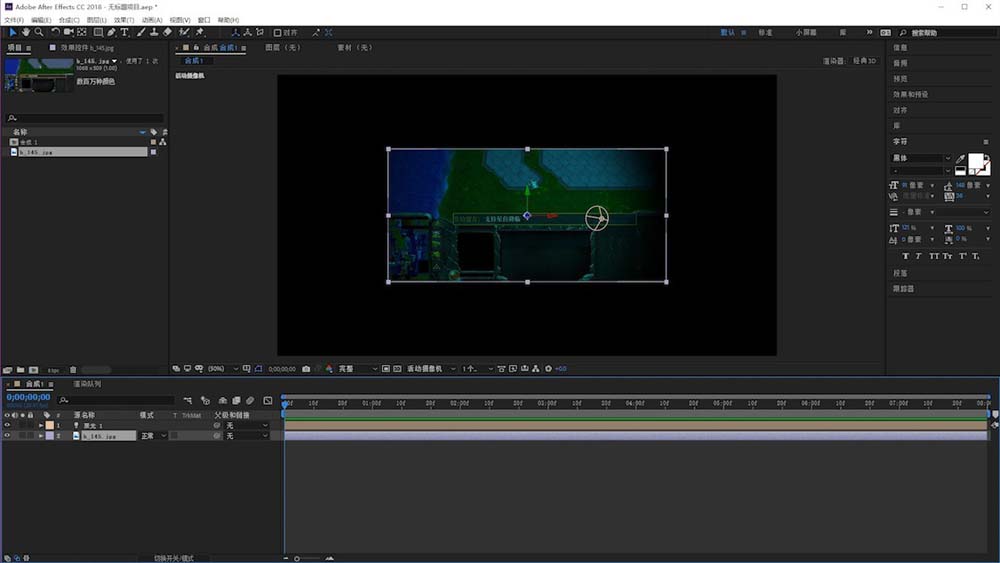The height and width of the screenshot is (563, 1000).
Task: Enable the snapping checkbox in toolbar
Action: click(278, 32)
